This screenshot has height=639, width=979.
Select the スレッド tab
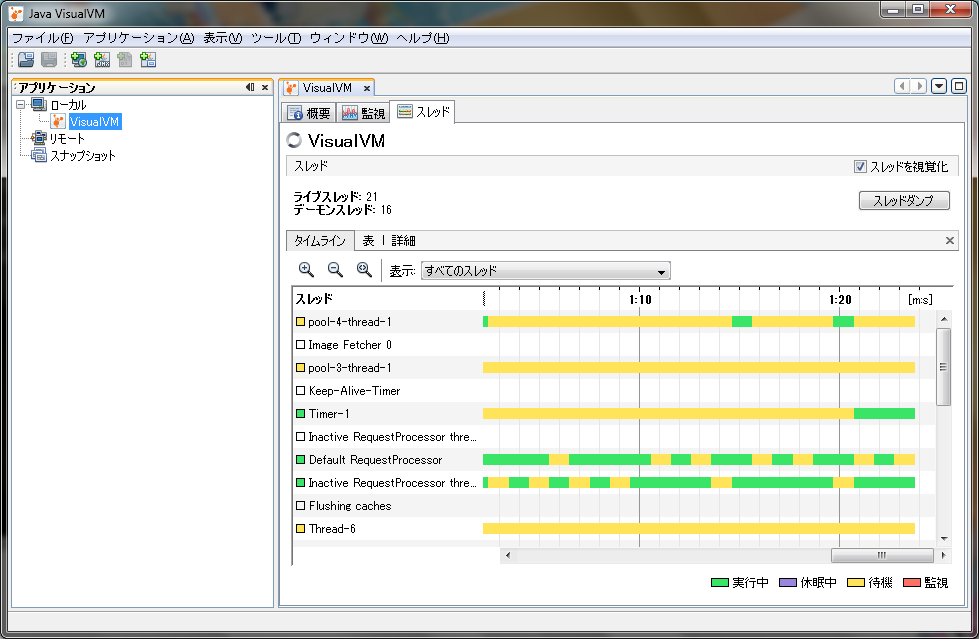coord(423,112)
